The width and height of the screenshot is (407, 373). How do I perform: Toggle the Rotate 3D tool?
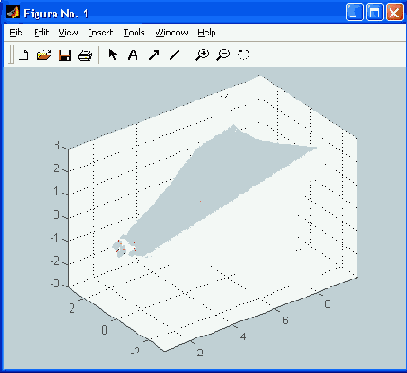(244, 54)
